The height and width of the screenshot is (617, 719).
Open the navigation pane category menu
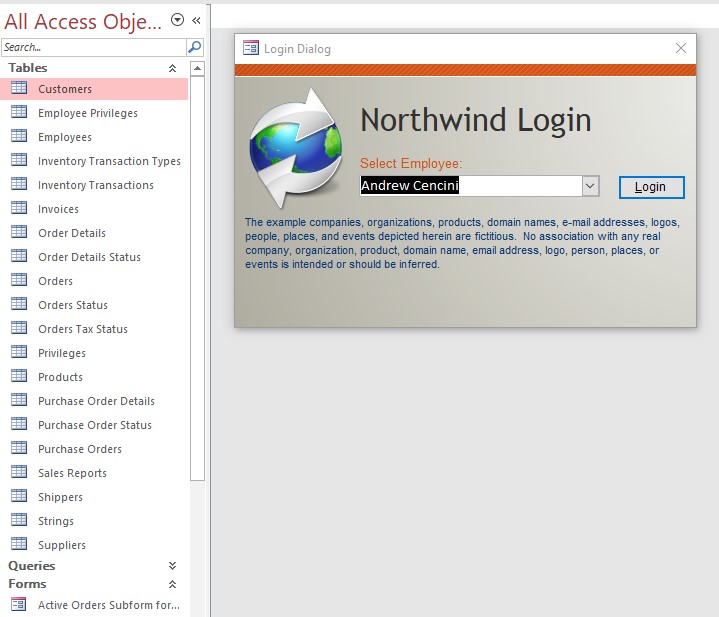pos(177,20)
